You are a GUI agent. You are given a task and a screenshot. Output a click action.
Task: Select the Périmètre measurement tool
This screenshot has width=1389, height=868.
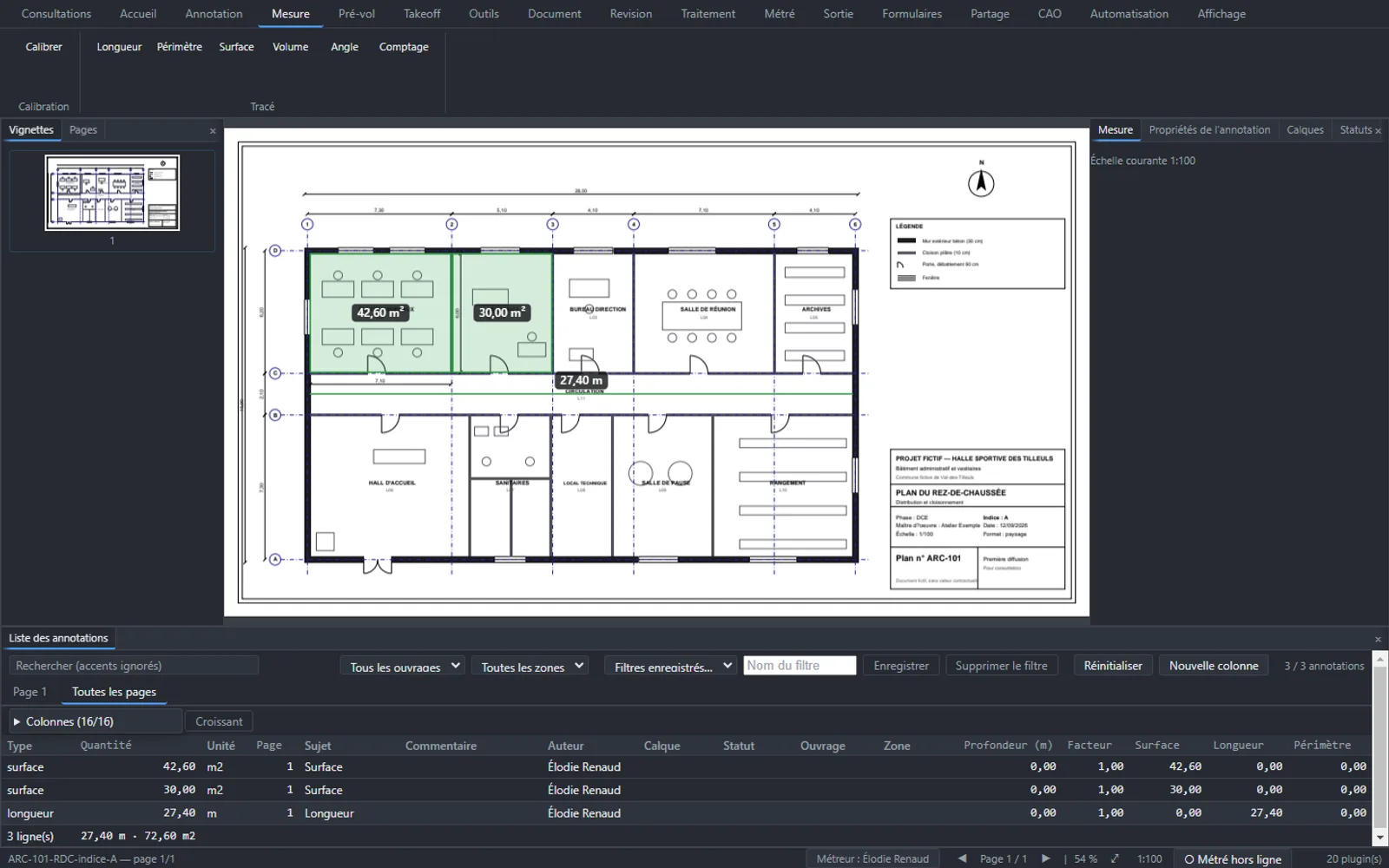point(180,47)
